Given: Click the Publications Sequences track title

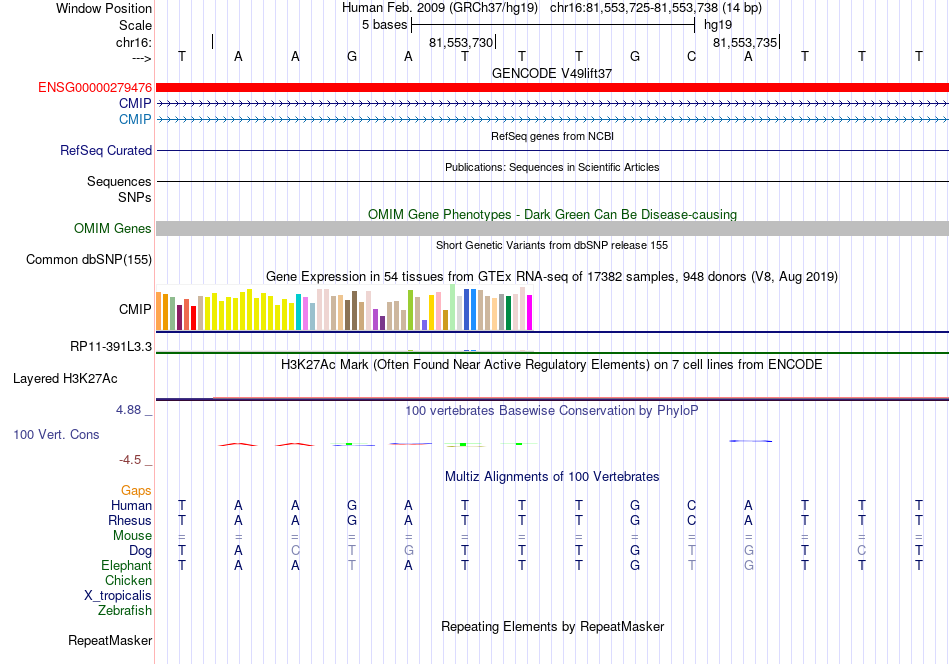Looking at the screenshot, I should 552,167.
